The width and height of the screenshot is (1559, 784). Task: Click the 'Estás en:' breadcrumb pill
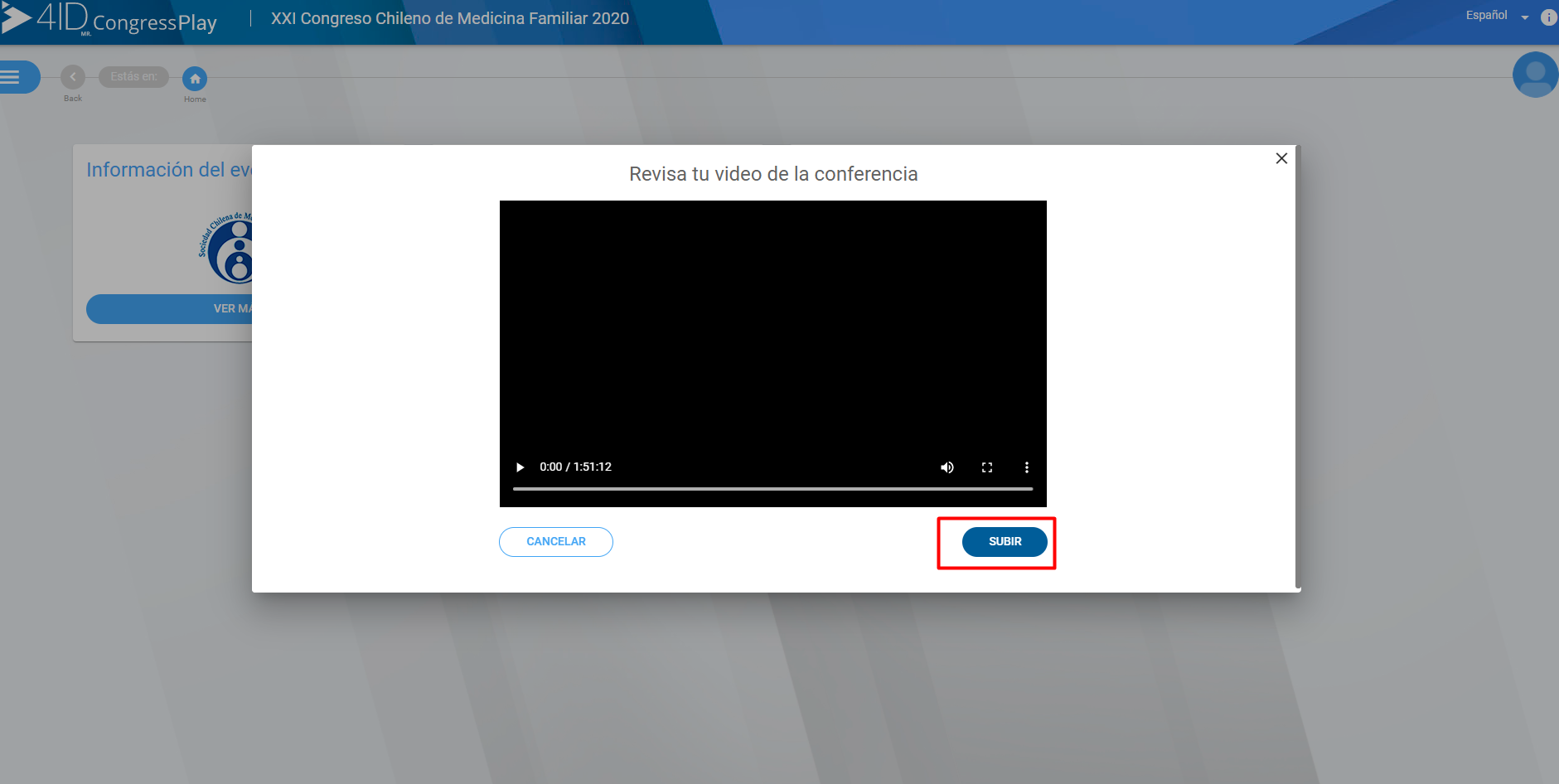133,77
